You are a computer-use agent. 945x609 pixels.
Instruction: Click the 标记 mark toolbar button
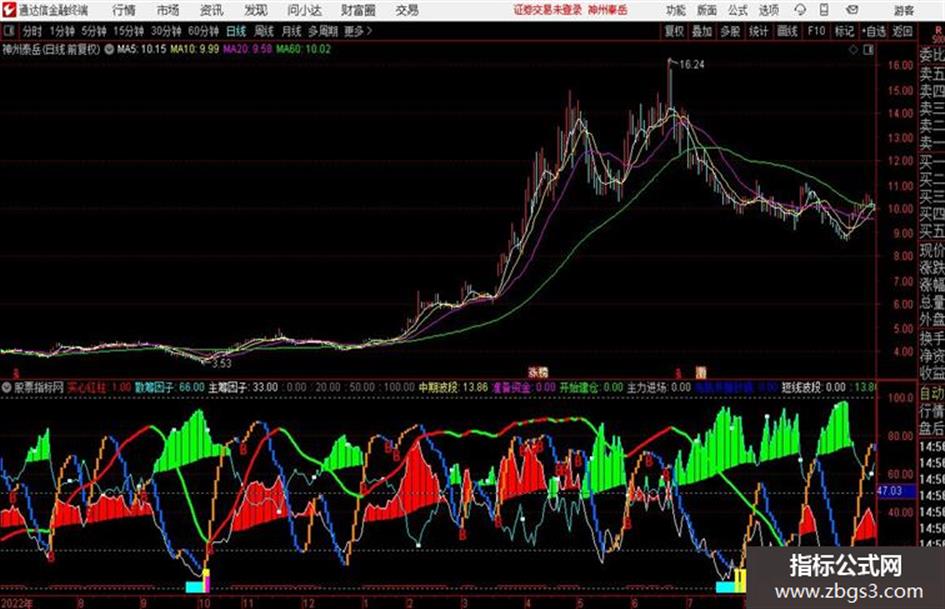(x=844, y=31)
